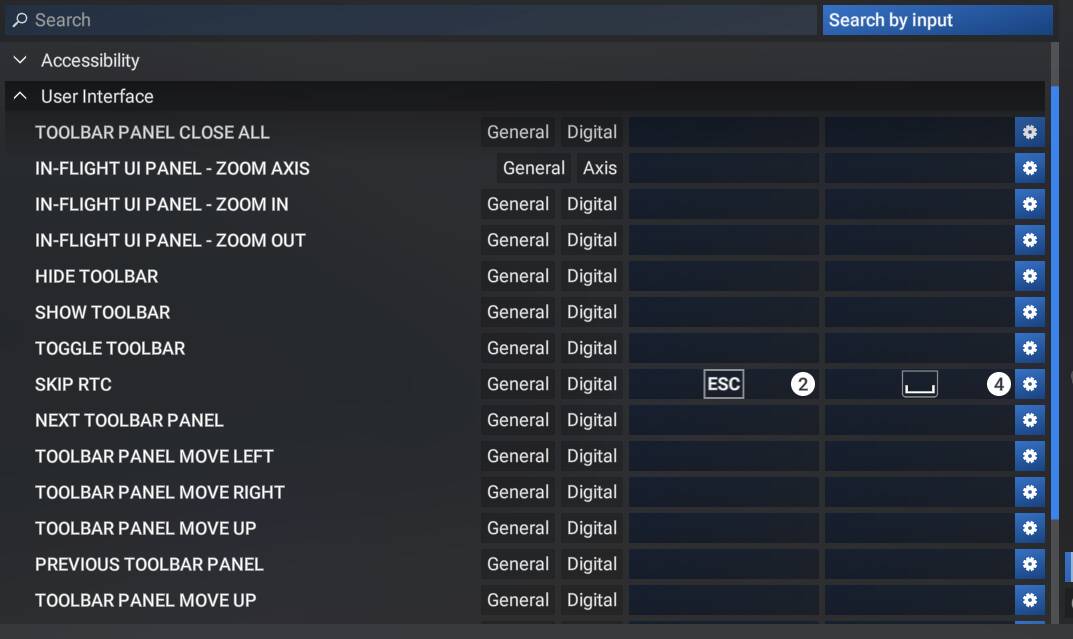Click the search magnifier icon
The width and height of the screenshot is (1073, 639).
(20, 20)
